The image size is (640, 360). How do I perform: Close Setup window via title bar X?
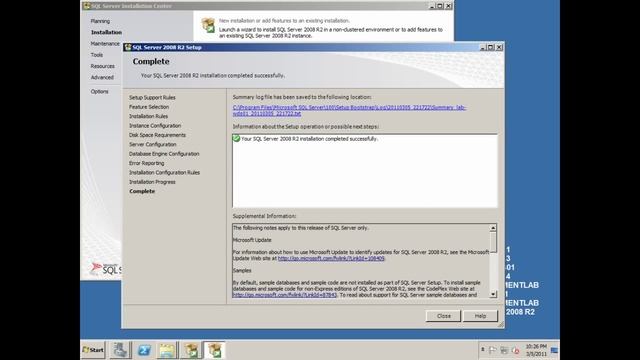[x=499, y=47]
